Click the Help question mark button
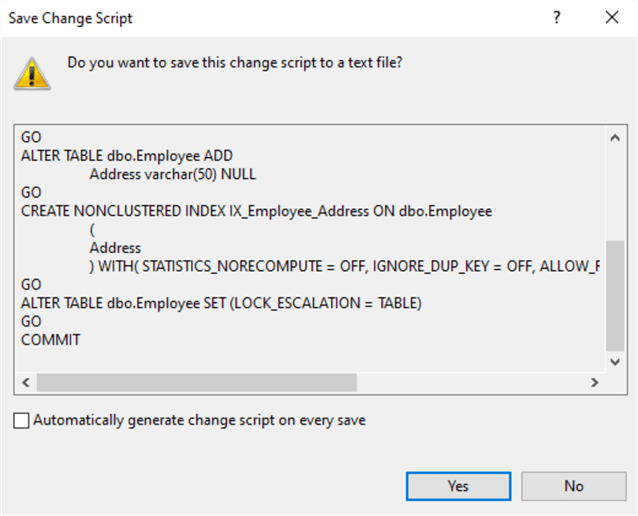The image size is (638, 516). 557,18
